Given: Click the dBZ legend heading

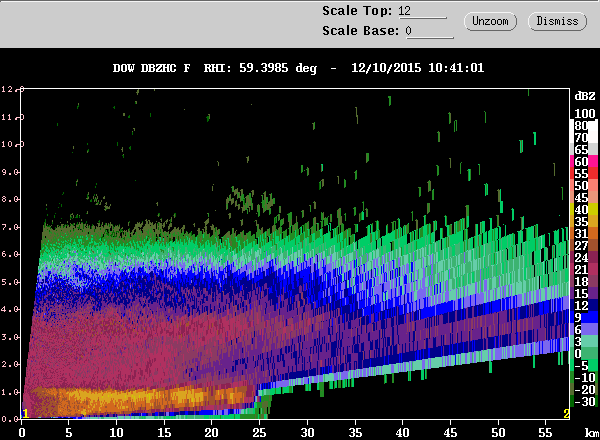Looking at the screenshot, I should click(585, 96).
